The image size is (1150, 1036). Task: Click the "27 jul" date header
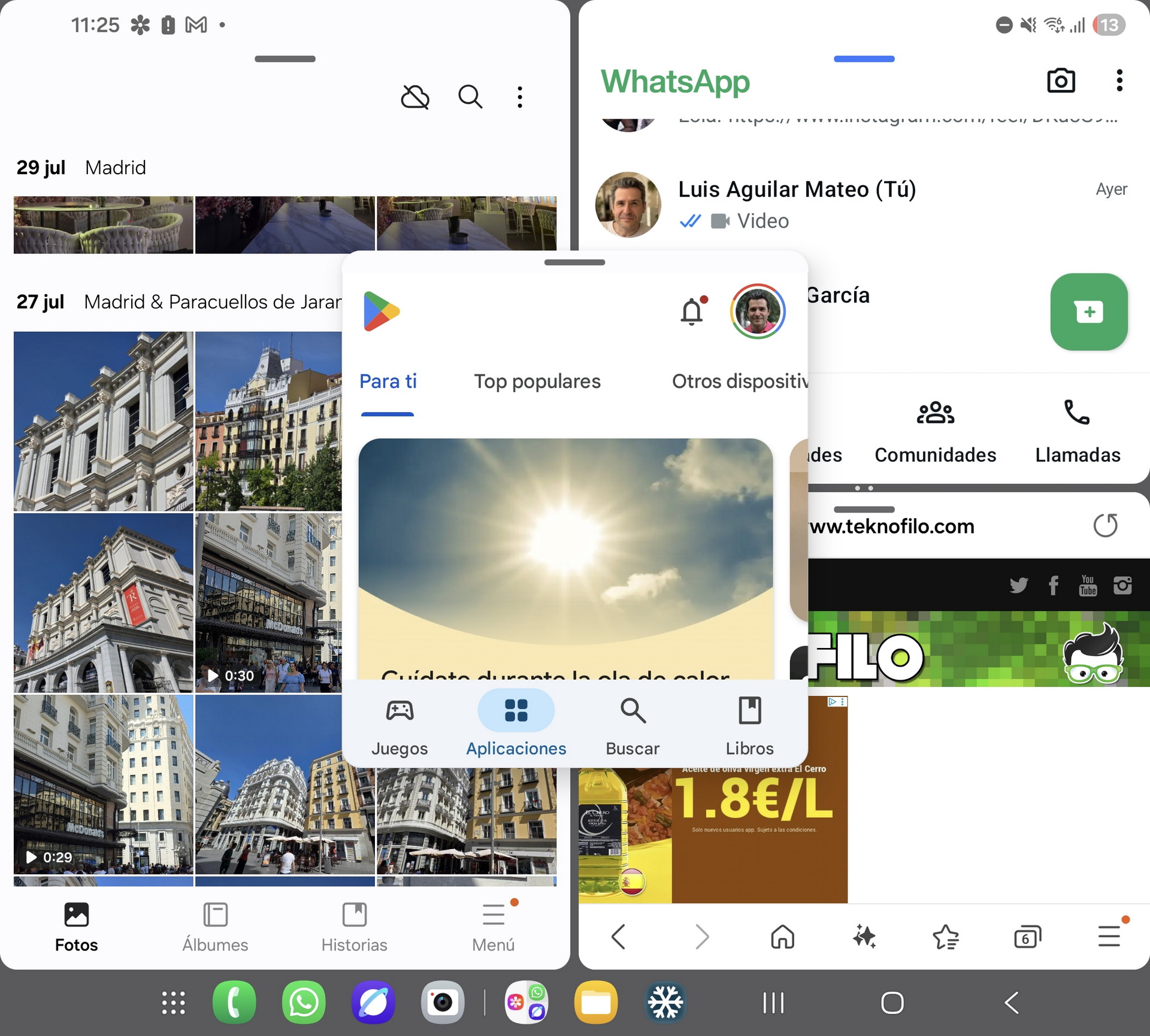[x=40, y=302]
